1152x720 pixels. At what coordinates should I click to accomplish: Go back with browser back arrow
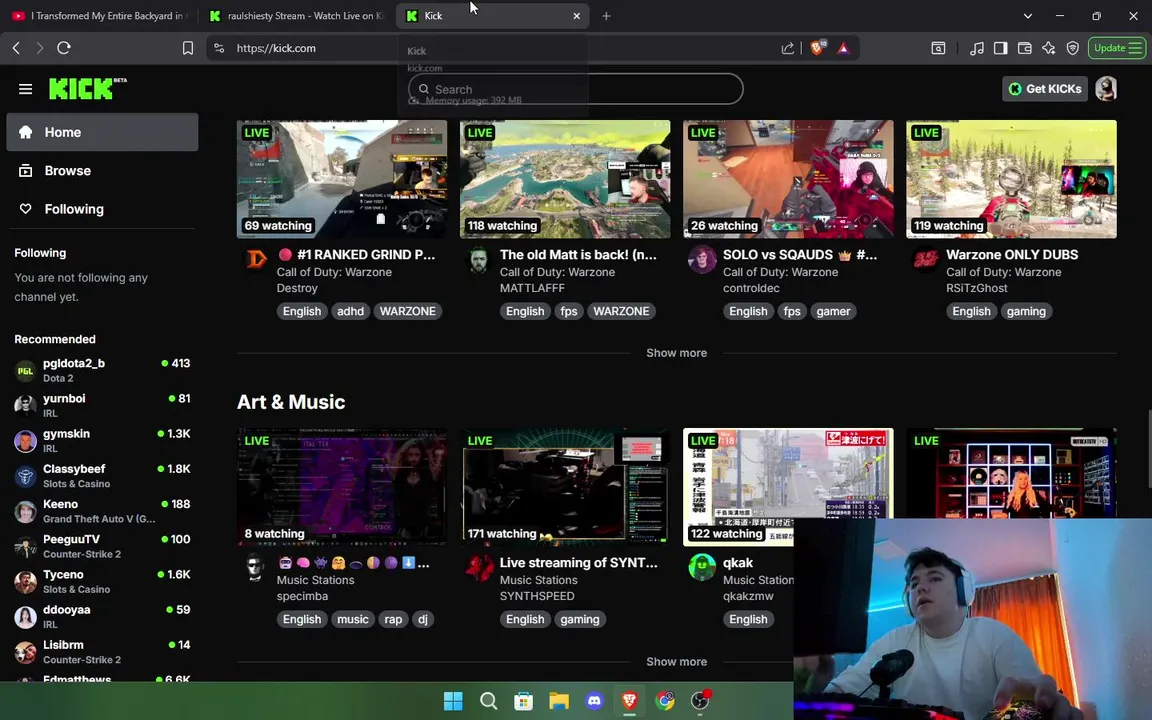click(16, 48)
